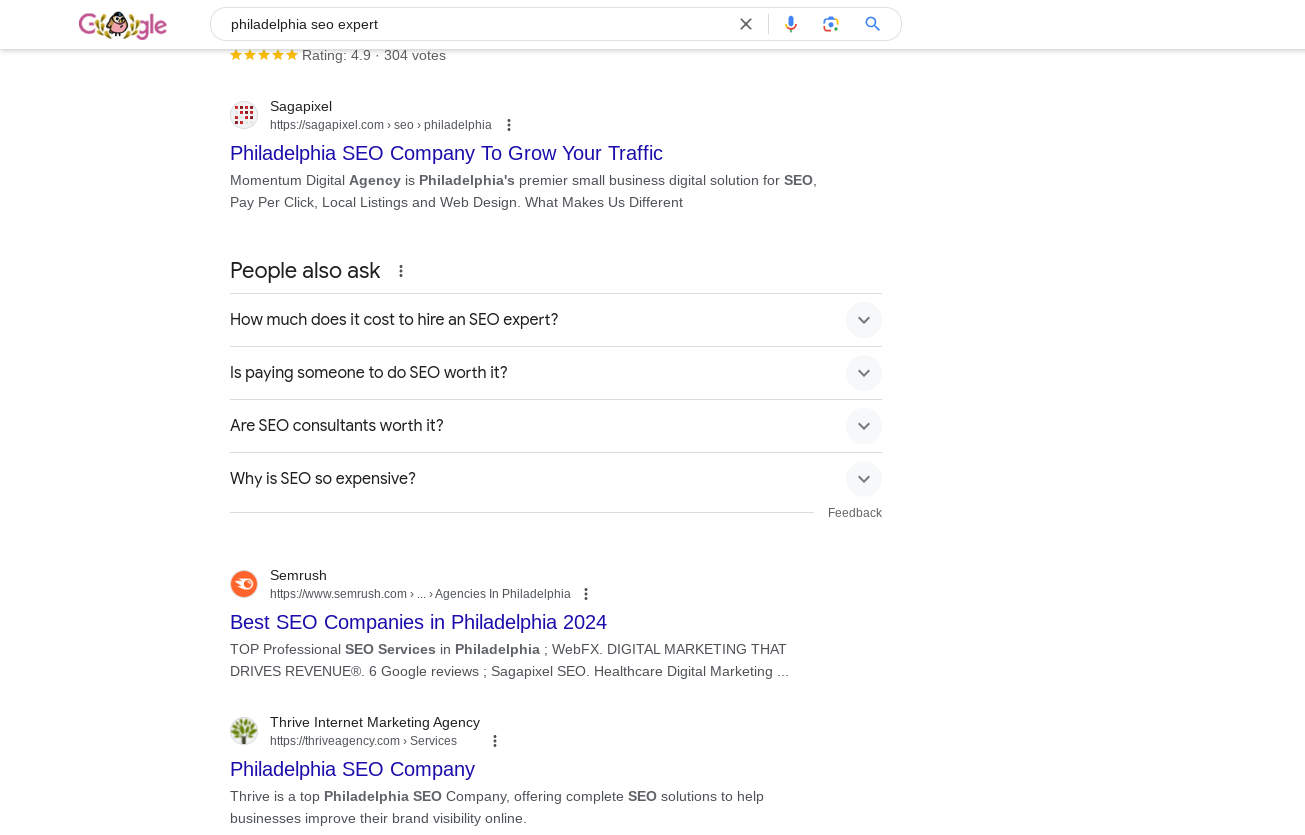Open the three-dot menu next to the Semrush URL
Viewport: 1305px width, 835px height.
point(587,594)
